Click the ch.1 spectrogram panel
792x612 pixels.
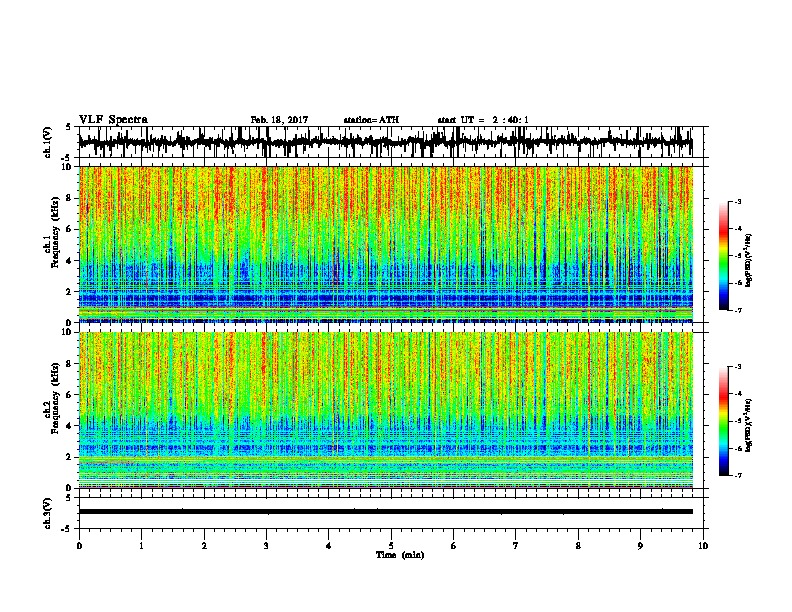coord(386,244)
